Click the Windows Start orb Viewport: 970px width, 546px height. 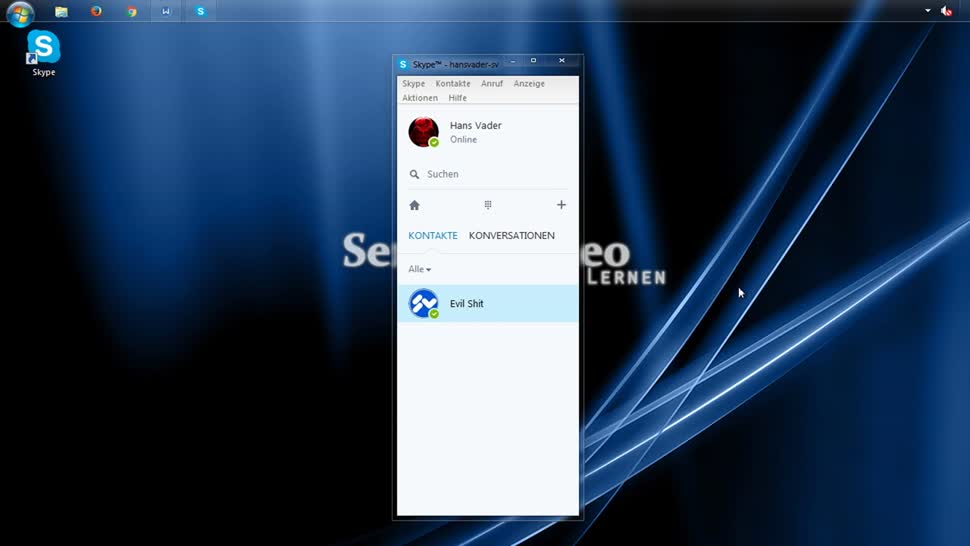pyautogui.click(x=20, y=12)
